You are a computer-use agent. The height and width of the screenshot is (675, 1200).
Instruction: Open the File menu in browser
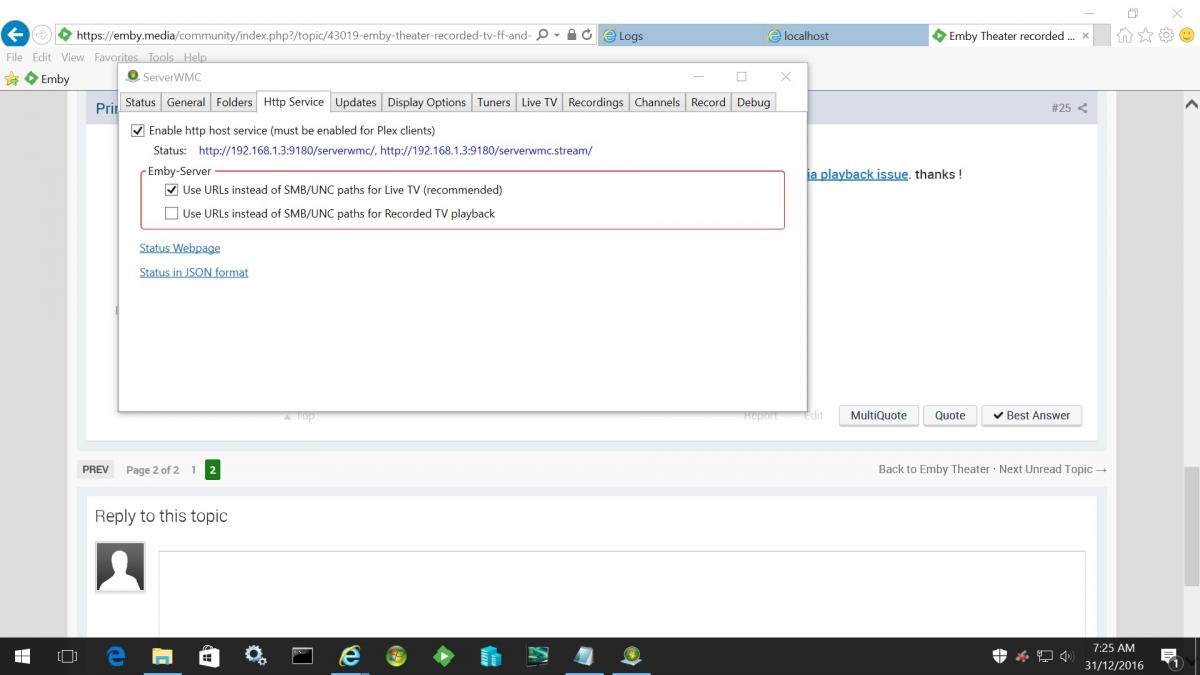click(14, 58)
